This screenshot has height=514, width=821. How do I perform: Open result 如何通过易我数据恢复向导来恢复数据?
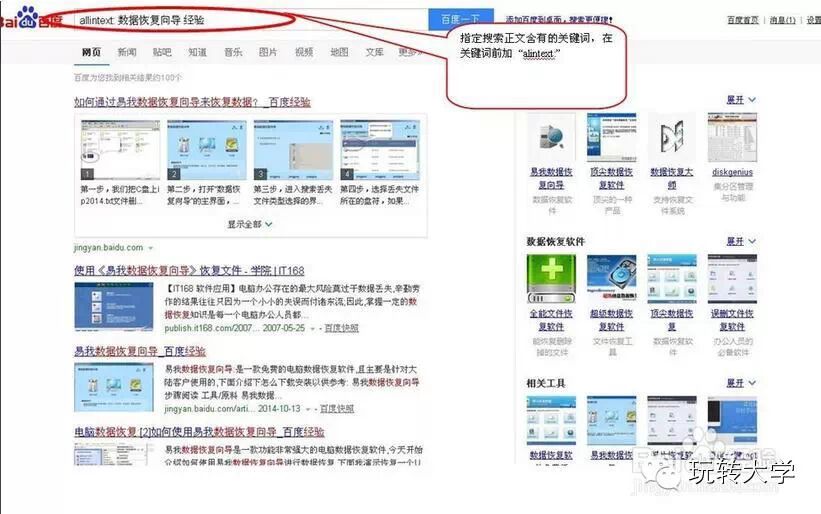click(x=192, y=102)
